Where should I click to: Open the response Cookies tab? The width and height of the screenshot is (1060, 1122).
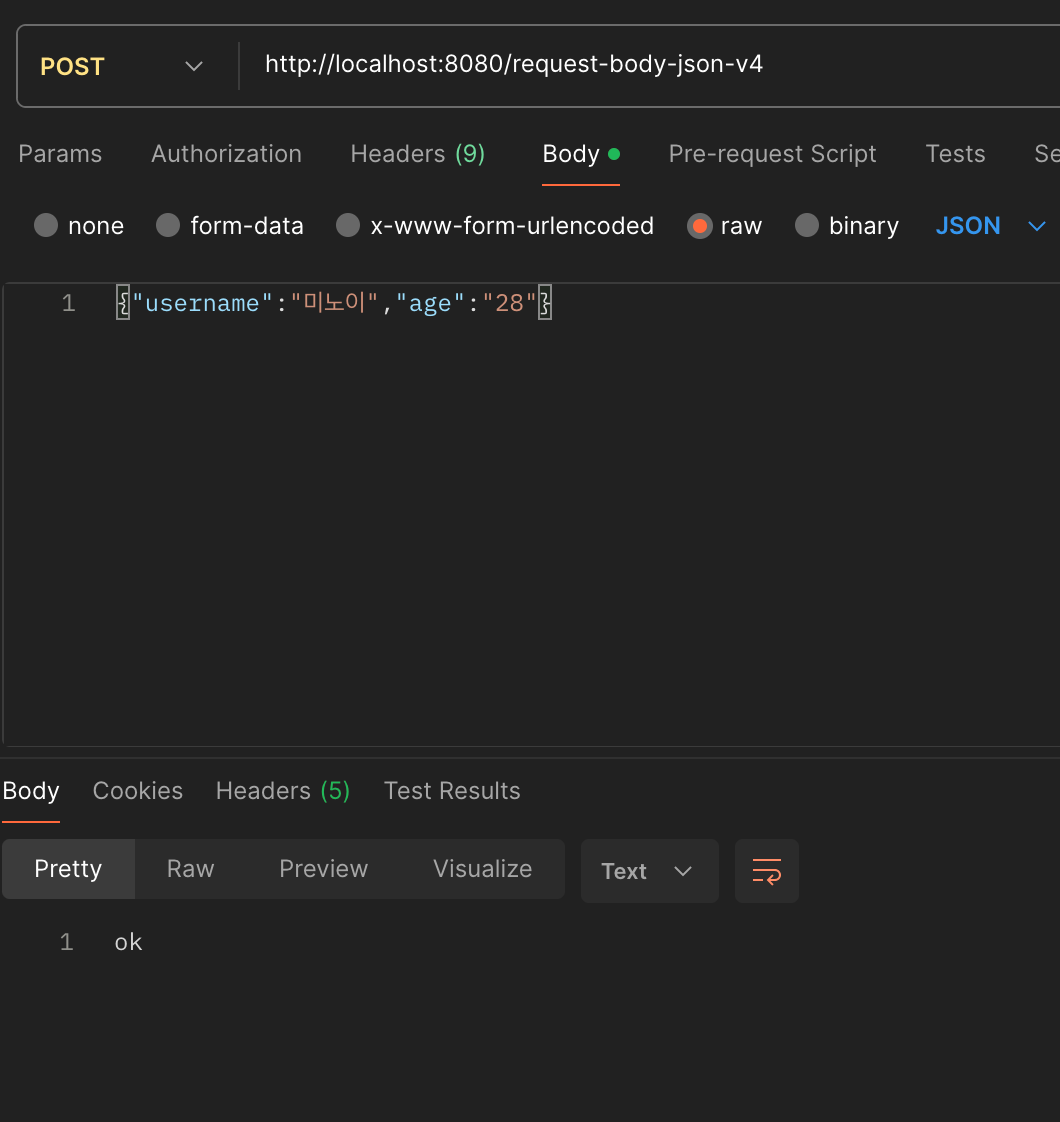(137, 791)
